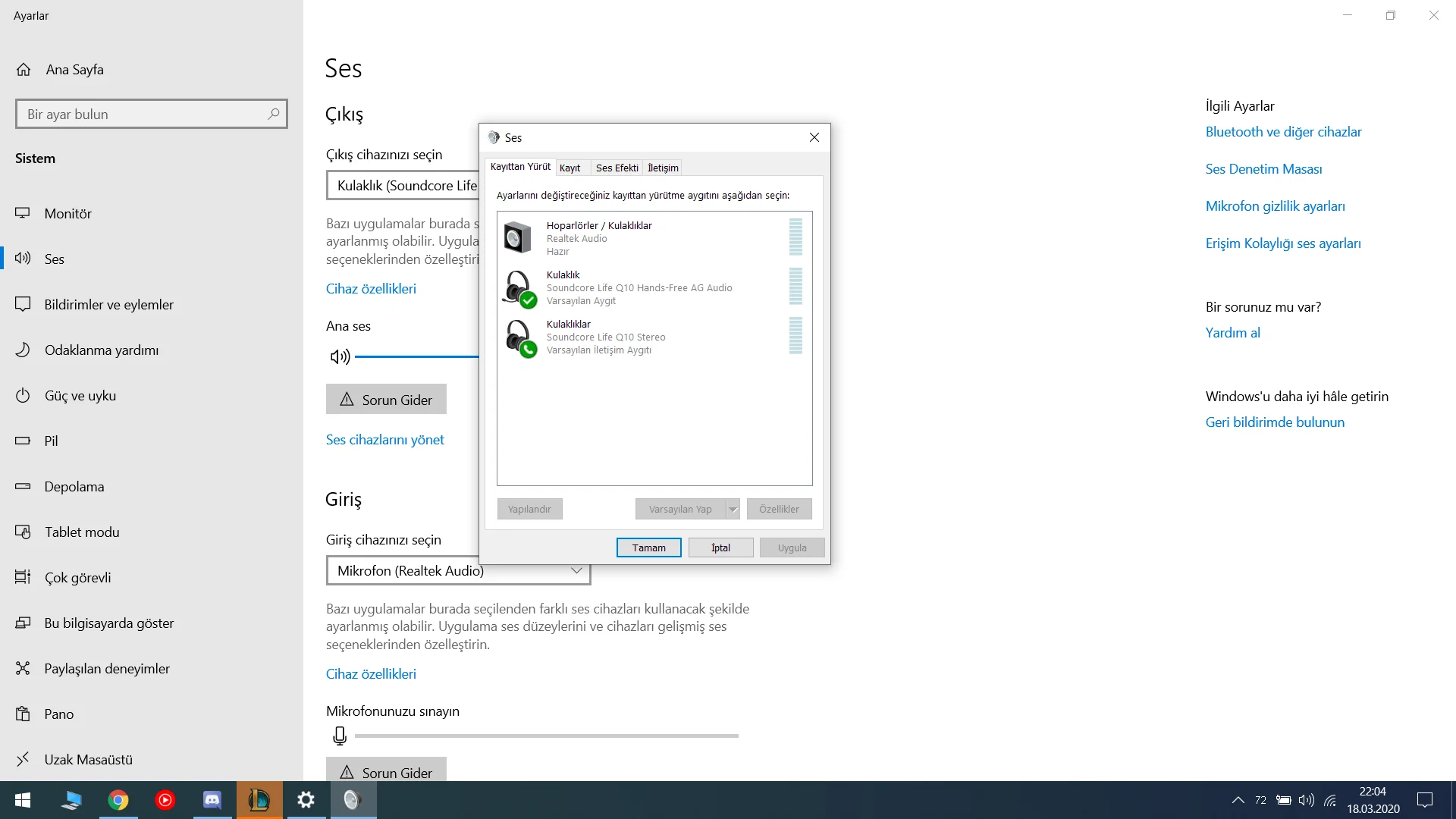This screenshot has width=1456, height=819.
Task: Click the Ana Sayfa home icon
Action: click(24, 70)
